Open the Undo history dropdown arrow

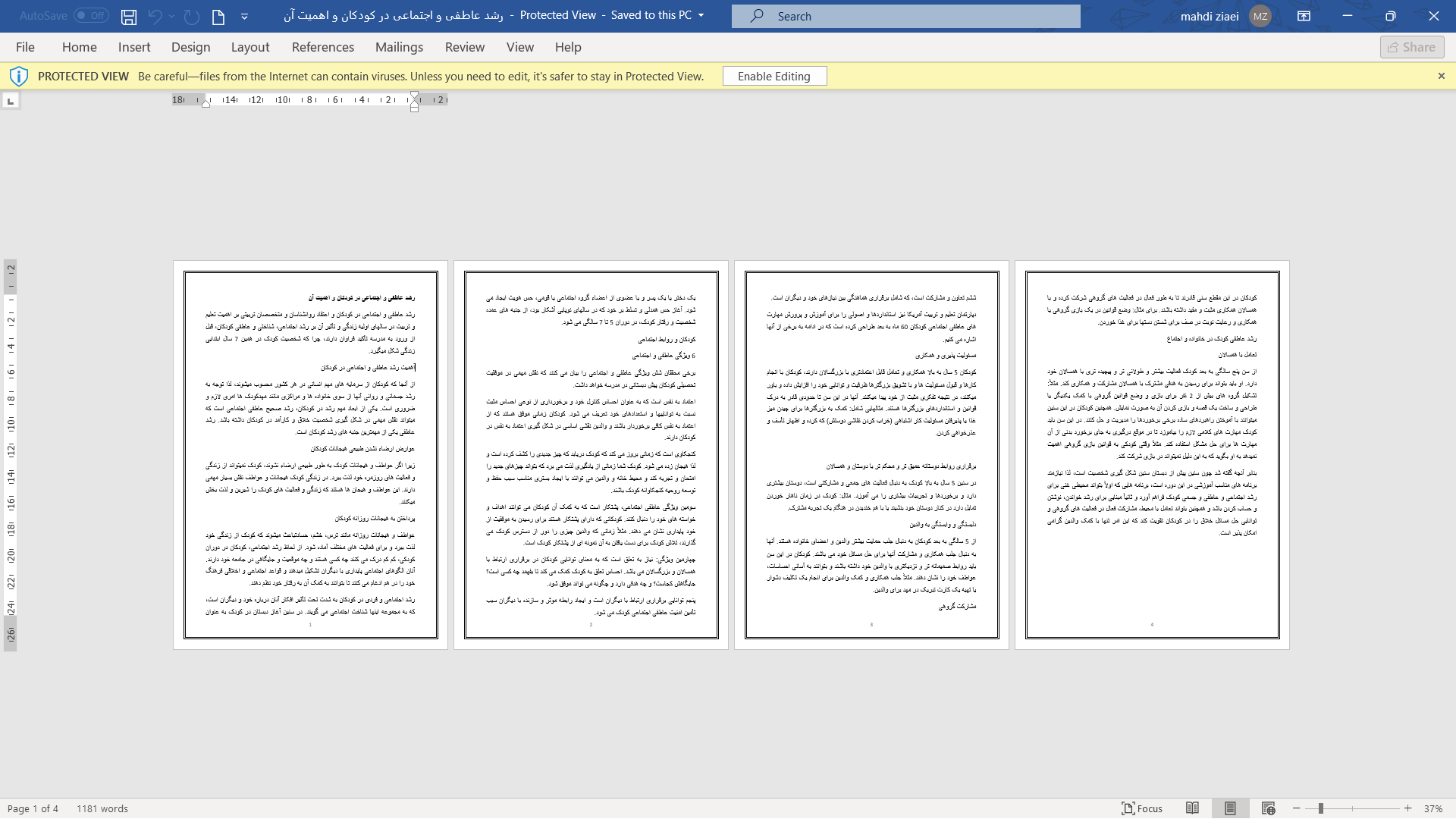tap(172, 16)
